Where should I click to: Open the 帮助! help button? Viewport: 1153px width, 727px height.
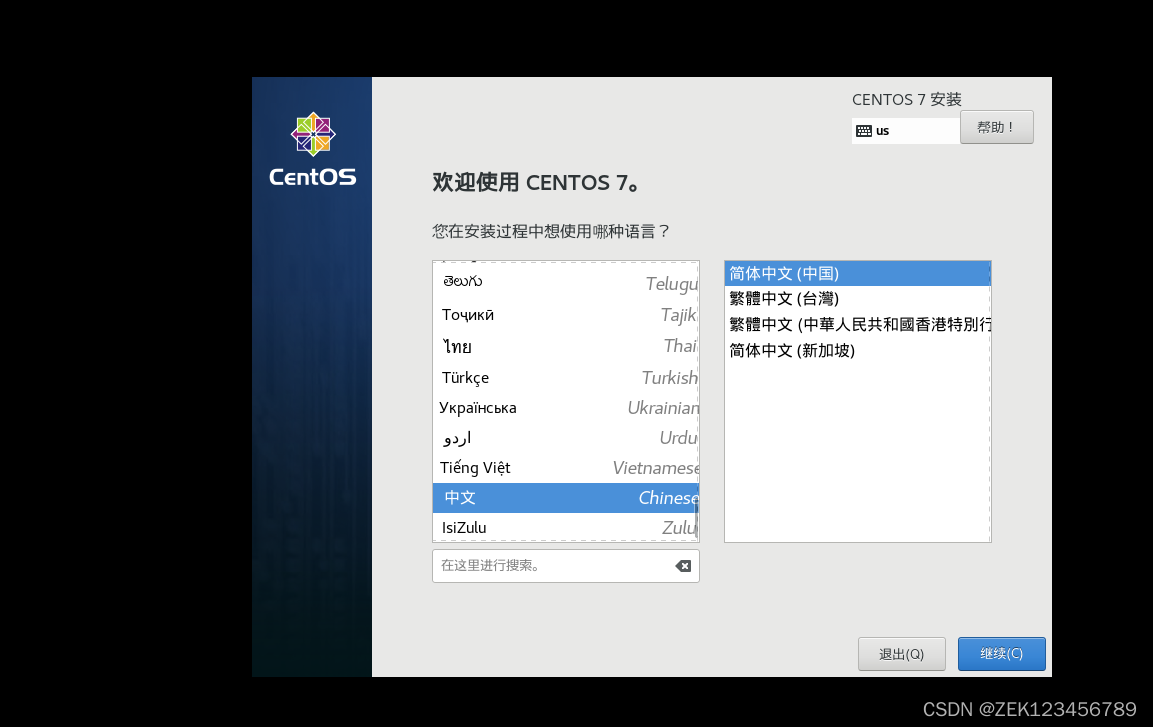[996, 127]
